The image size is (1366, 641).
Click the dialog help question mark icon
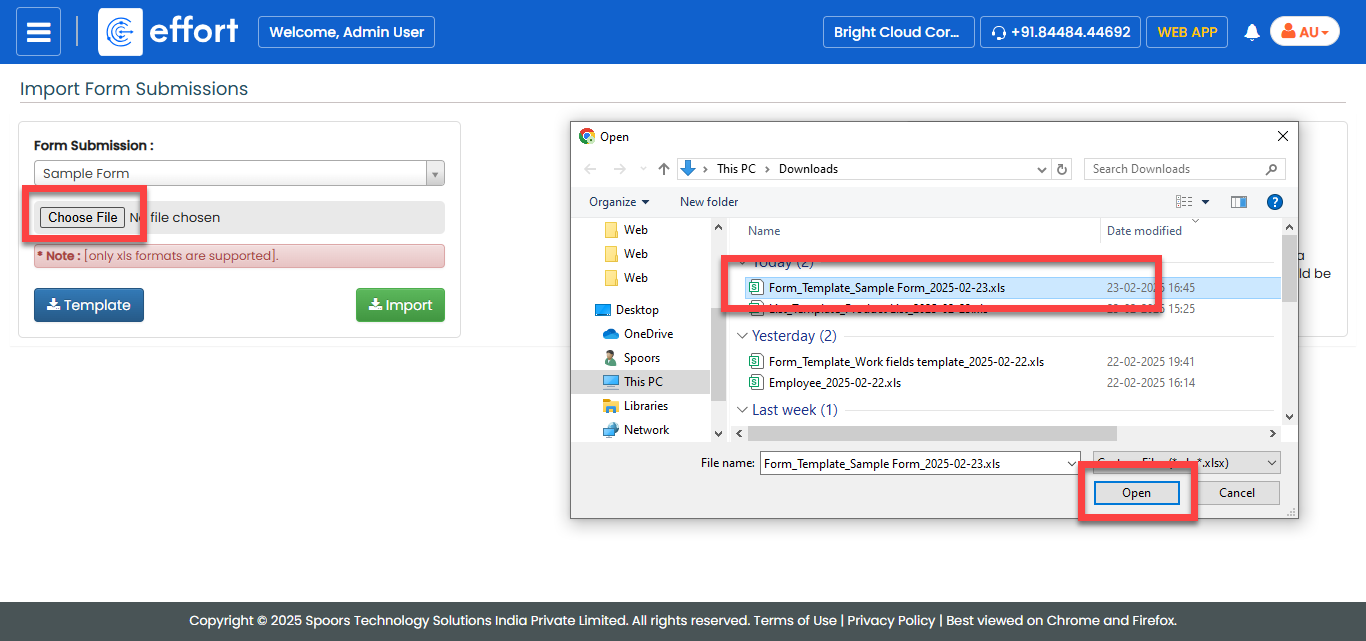click(1274, 202)
